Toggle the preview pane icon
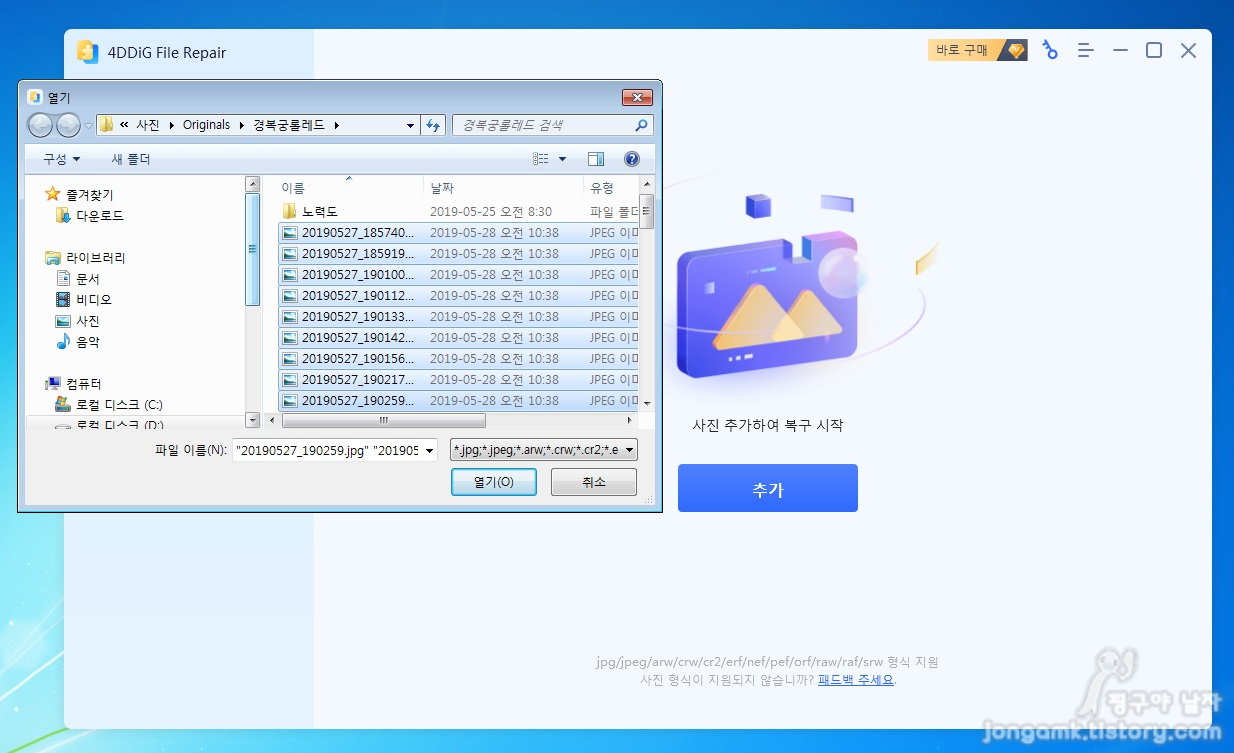The image size is (1234, 753). coord(596,159)
